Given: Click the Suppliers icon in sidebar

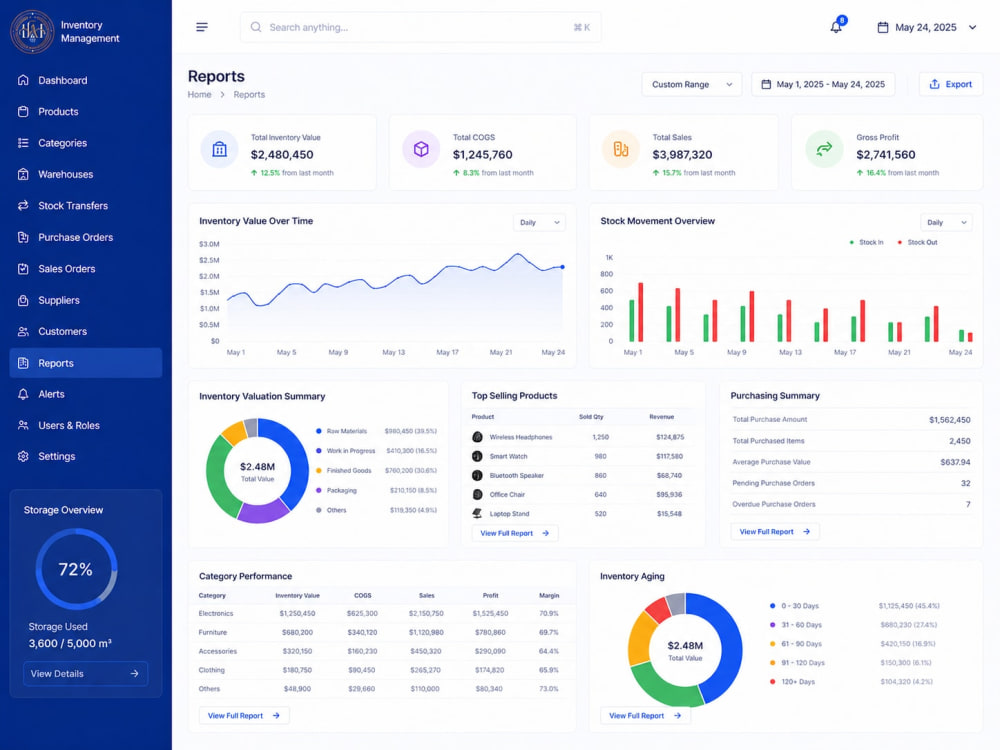Looking at the screenshot, I should pos(23,300).
